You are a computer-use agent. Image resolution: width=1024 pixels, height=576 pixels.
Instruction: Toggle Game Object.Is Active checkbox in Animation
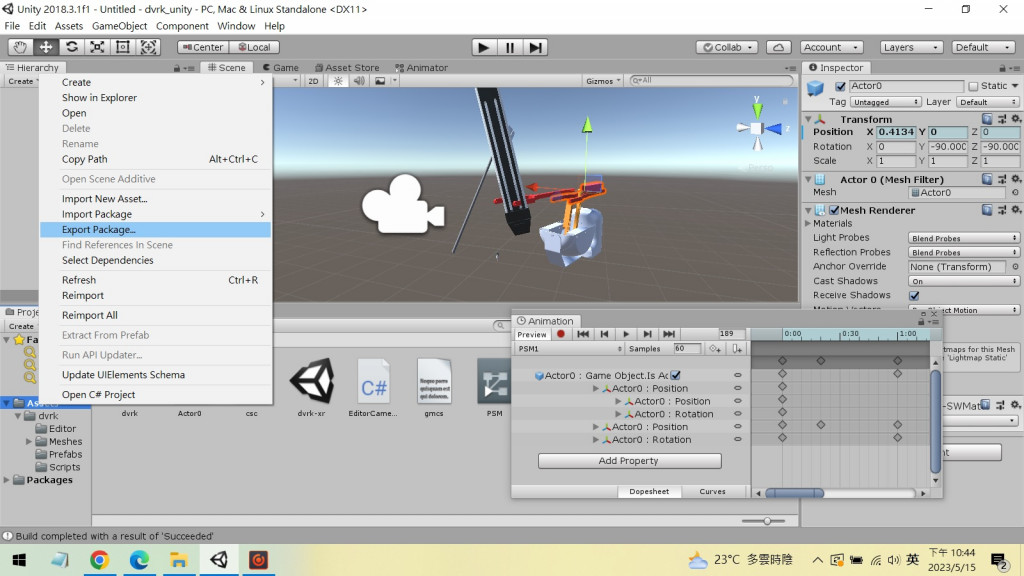click(x=675, y=375)
